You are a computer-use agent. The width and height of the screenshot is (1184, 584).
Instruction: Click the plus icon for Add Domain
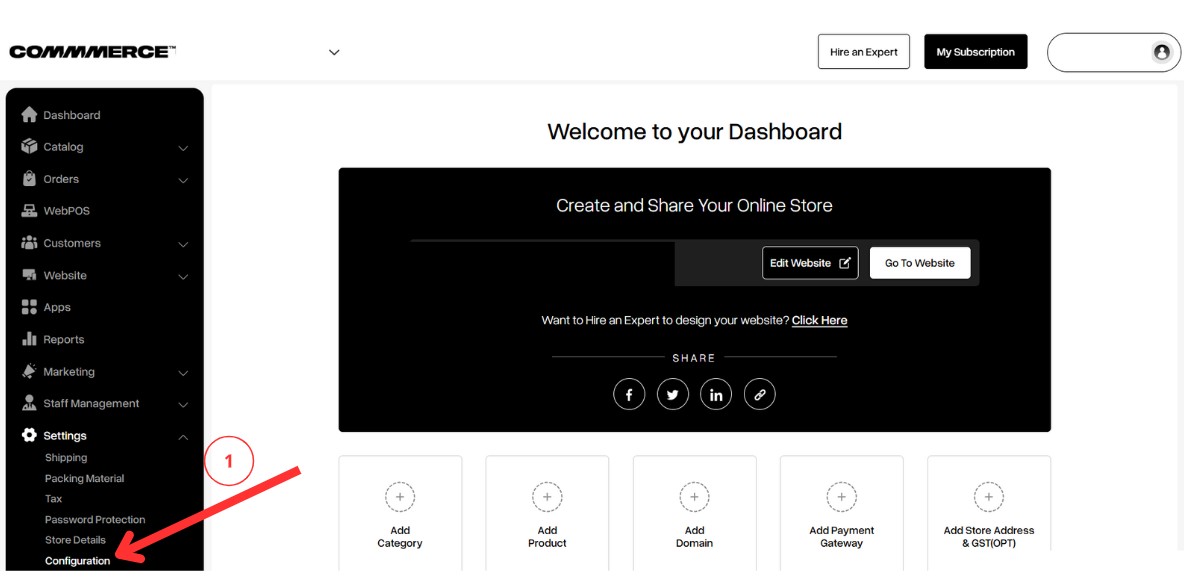(694, 497)
